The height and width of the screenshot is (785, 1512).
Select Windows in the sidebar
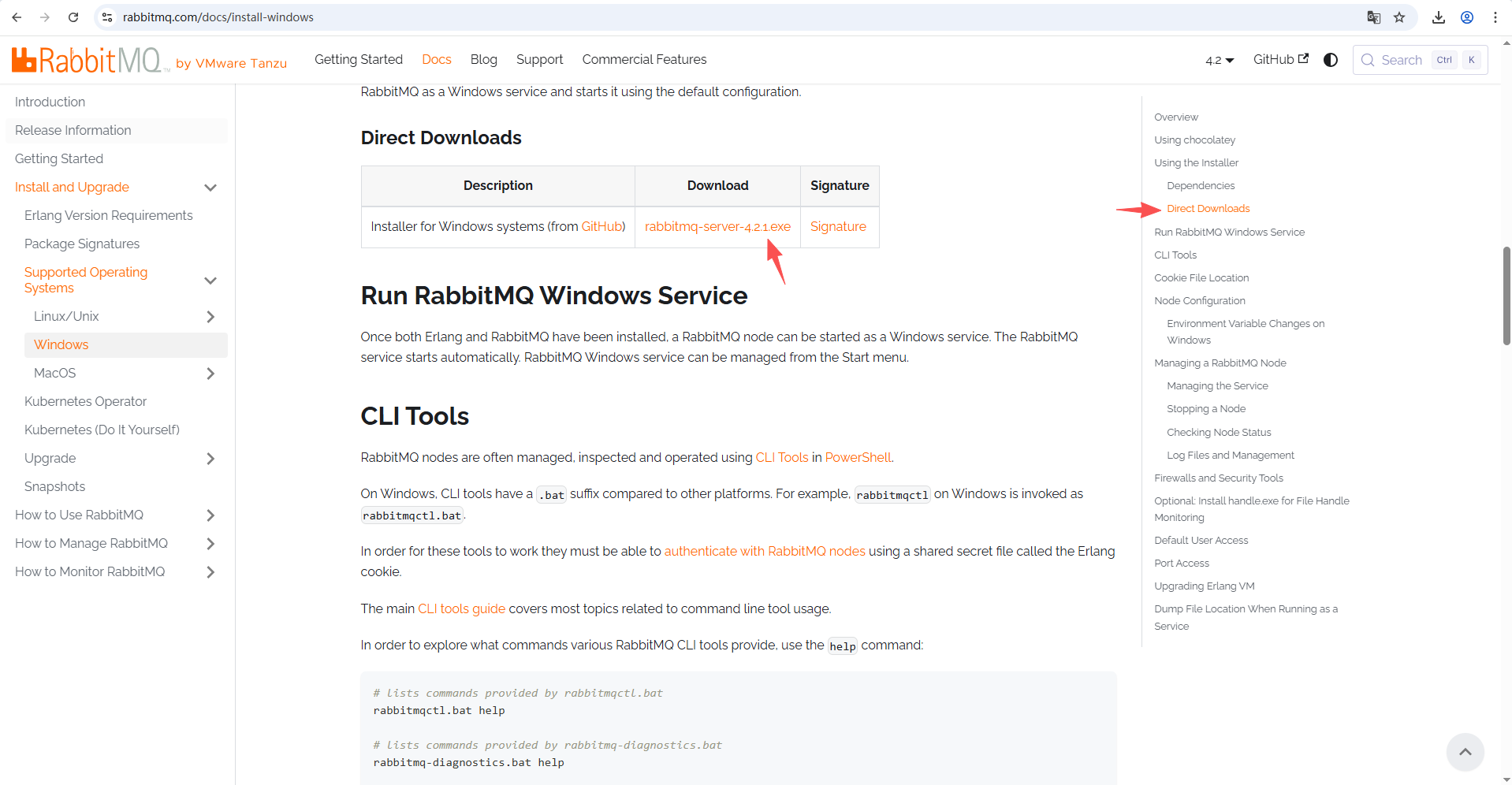click(x=126, y=345)
